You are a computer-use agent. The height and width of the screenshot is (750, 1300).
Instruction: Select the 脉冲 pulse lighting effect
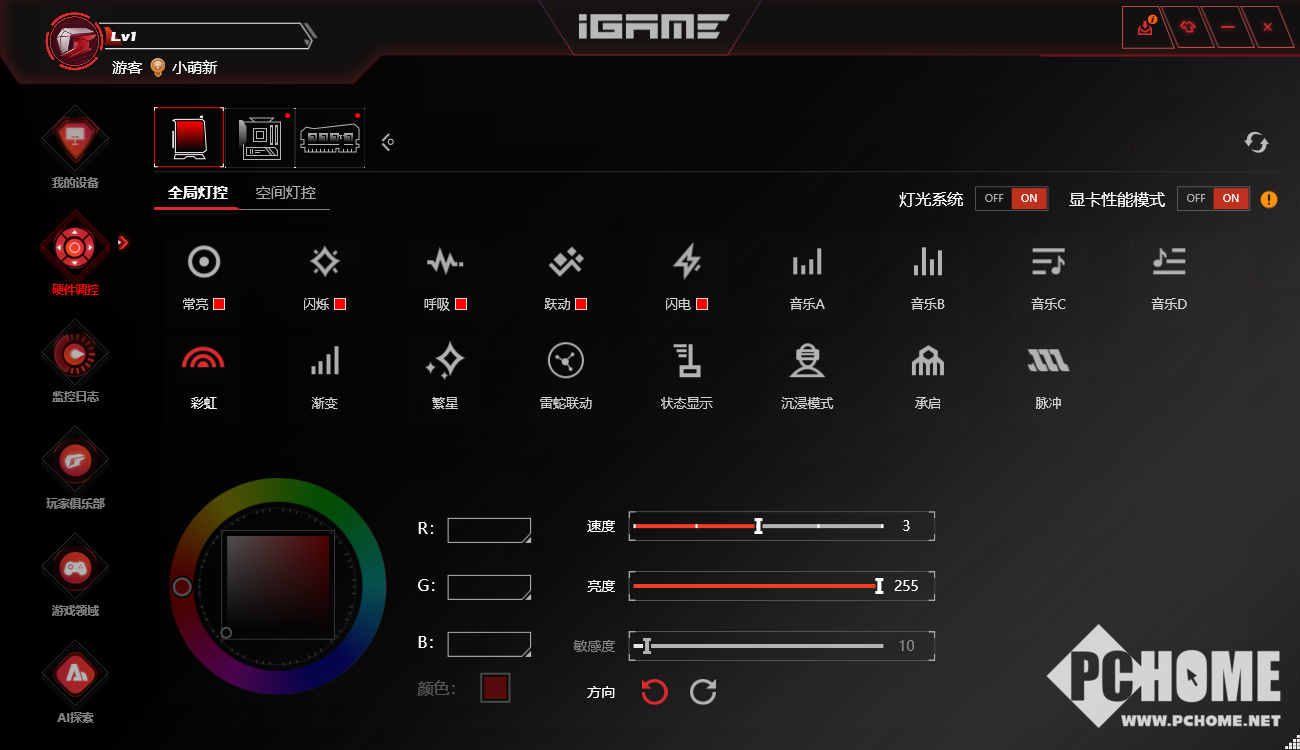click(1048, 360)
